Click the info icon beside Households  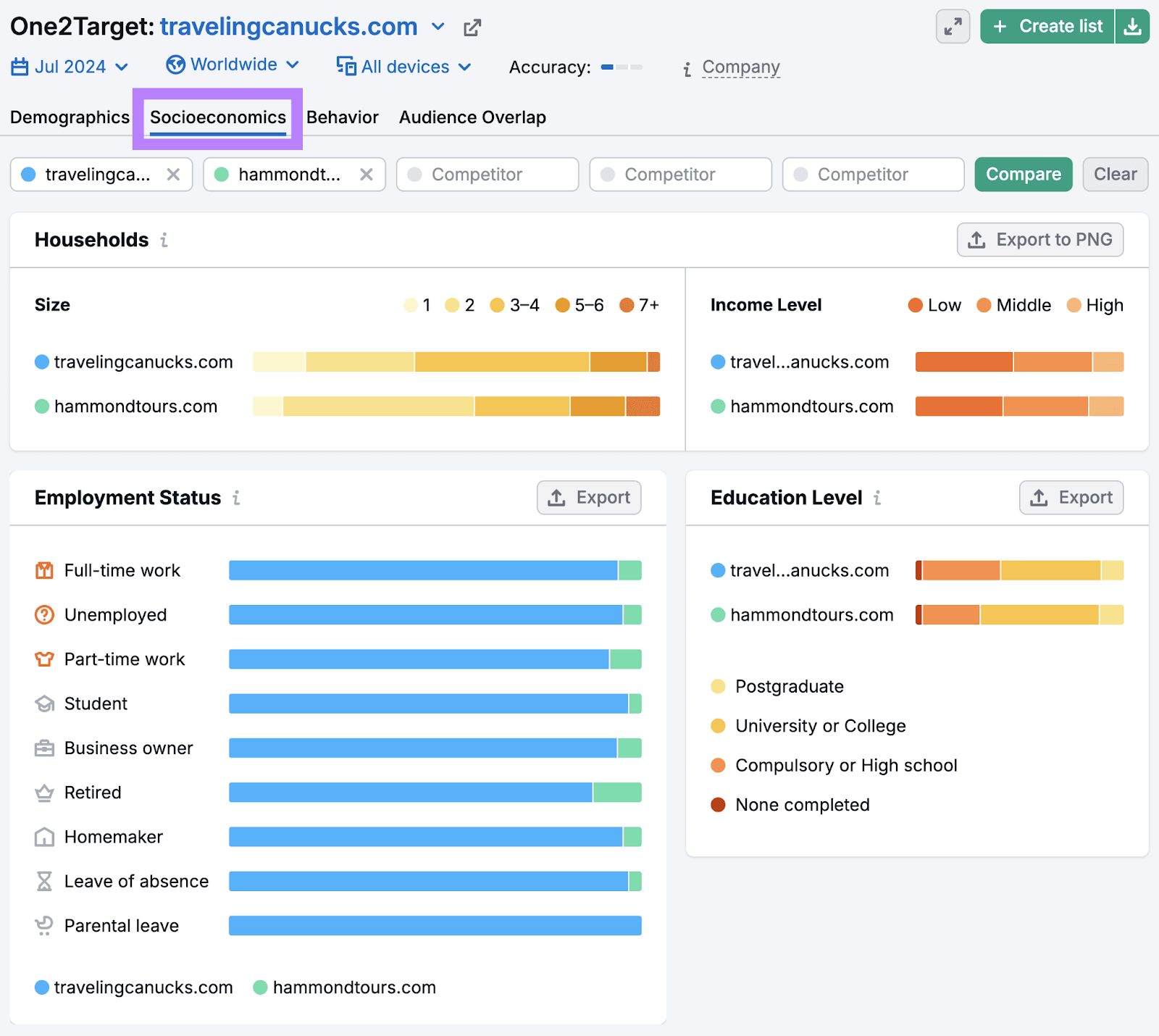tap(164, 240)
